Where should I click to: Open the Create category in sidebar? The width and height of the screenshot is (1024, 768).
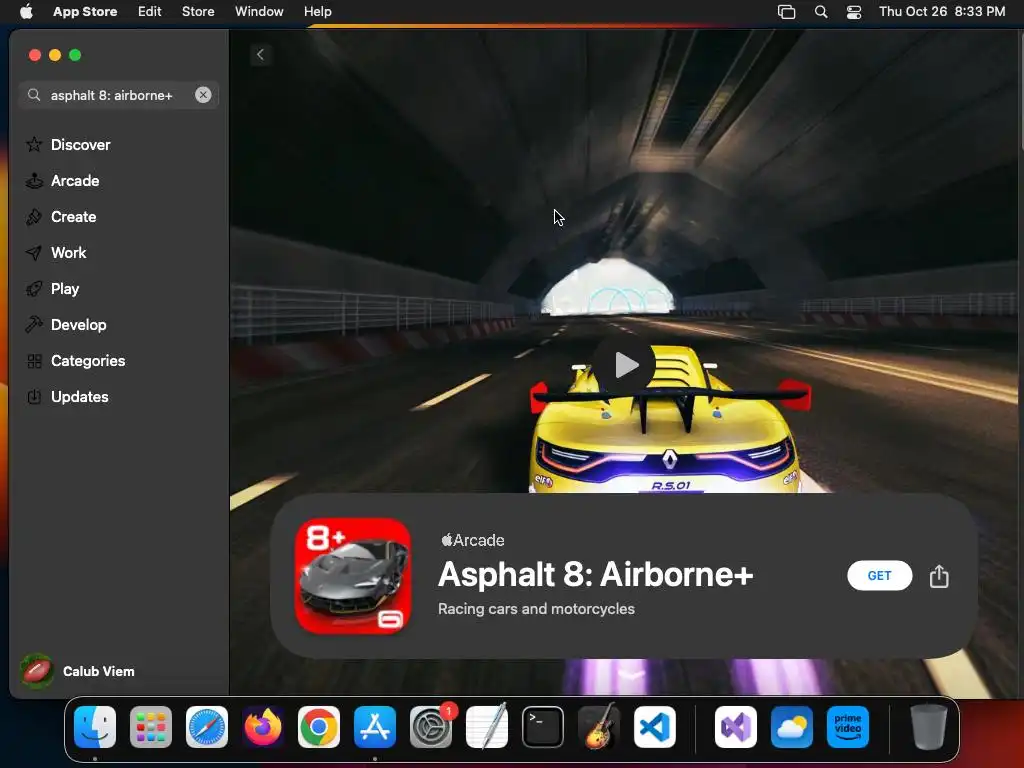tap(61, 217)
